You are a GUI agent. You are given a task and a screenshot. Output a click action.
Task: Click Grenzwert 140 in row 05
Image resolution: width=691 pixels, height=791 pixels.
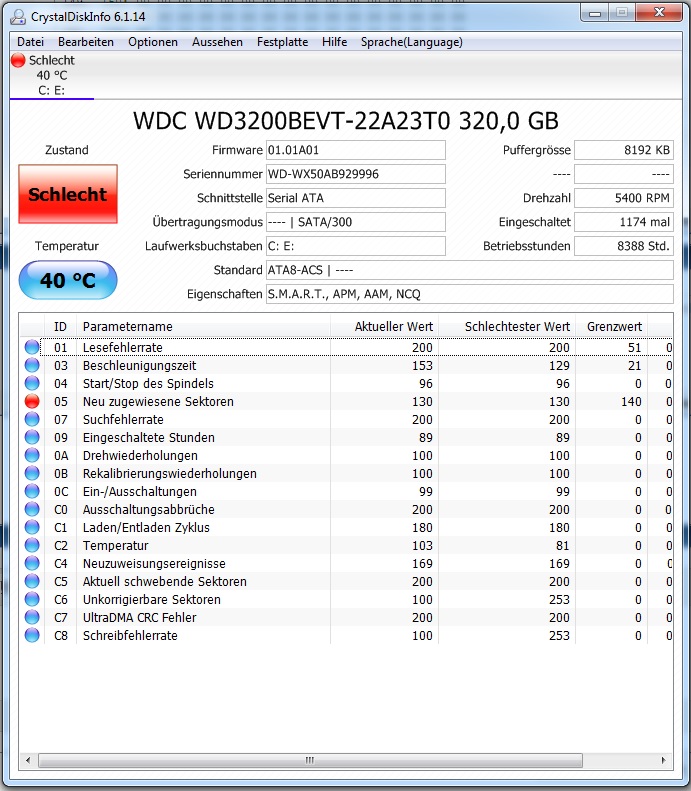[x=631, y=402]
